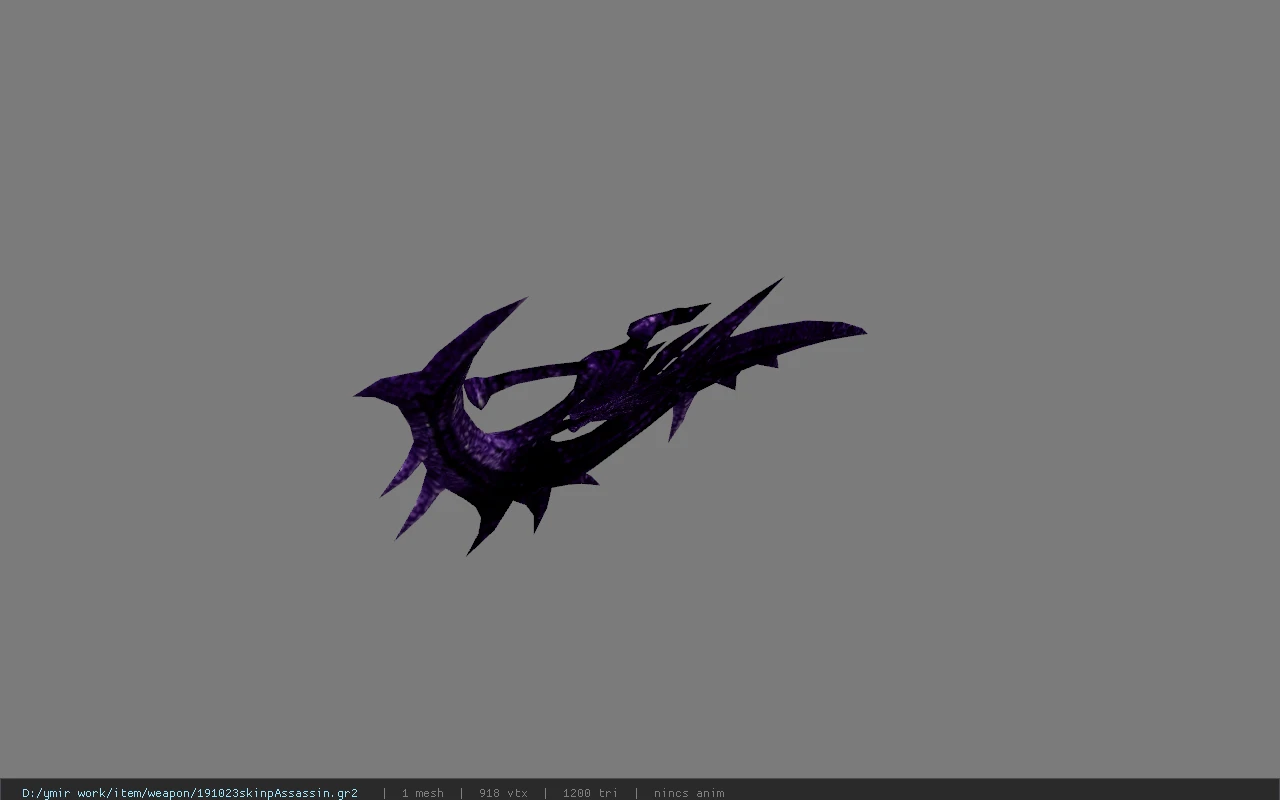1280x800 pixels.
Task: Click the file path 191023skinpAssassin.gr2 in status bar
Action: (x=190, y=793)
